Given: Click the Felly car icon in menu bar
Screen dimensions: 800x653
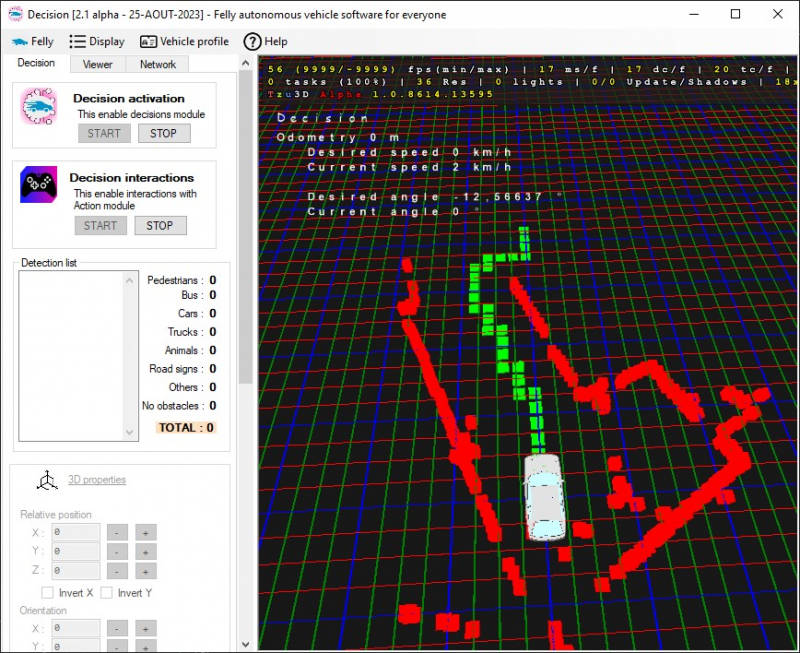Looking at the screenshot, I should (x=20, y=42).
